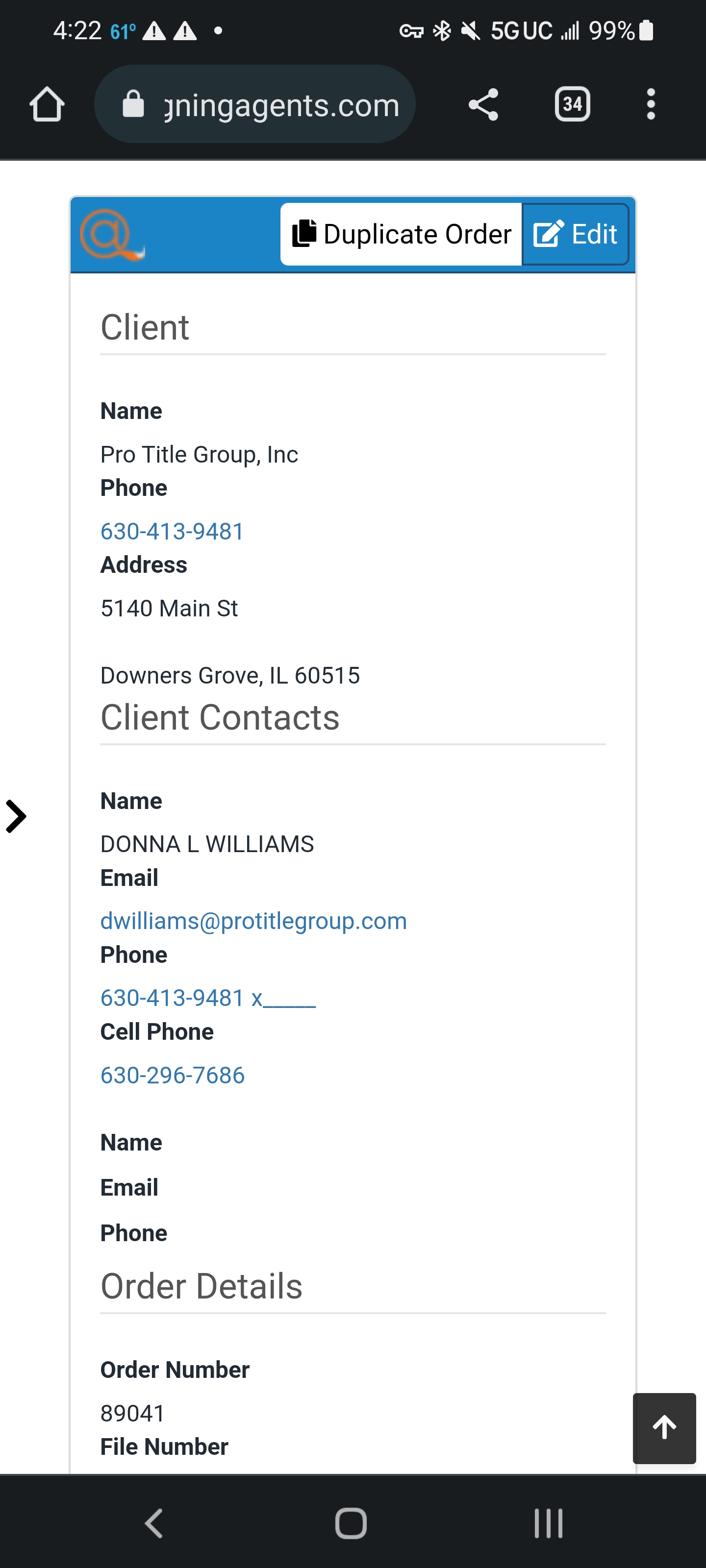This screenshot has width=706, height=1568.
Task: Call cell phone 630-296-7686
Action: point(173,1075)
